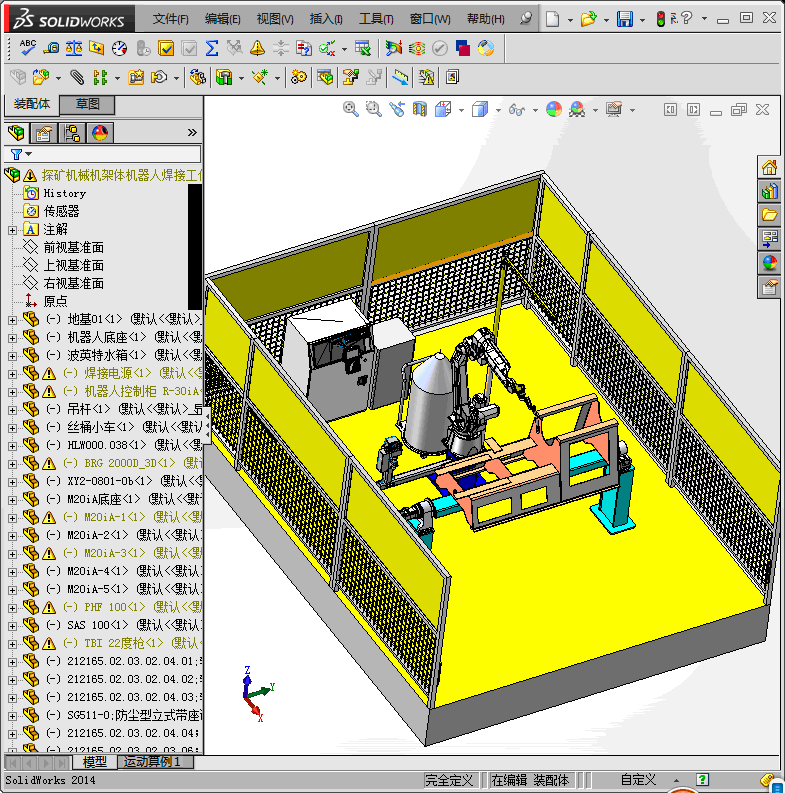Click Zoom to Area icon in viewport
Screen dimensions: 785x793
(374, 109)
